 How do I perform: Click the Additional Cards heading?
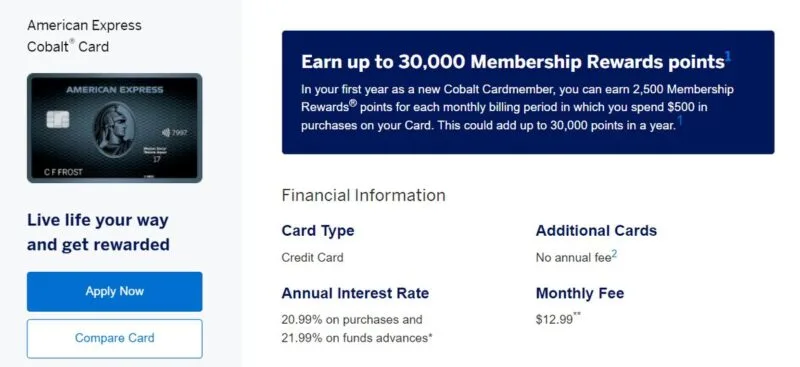(x=596, y=230)
